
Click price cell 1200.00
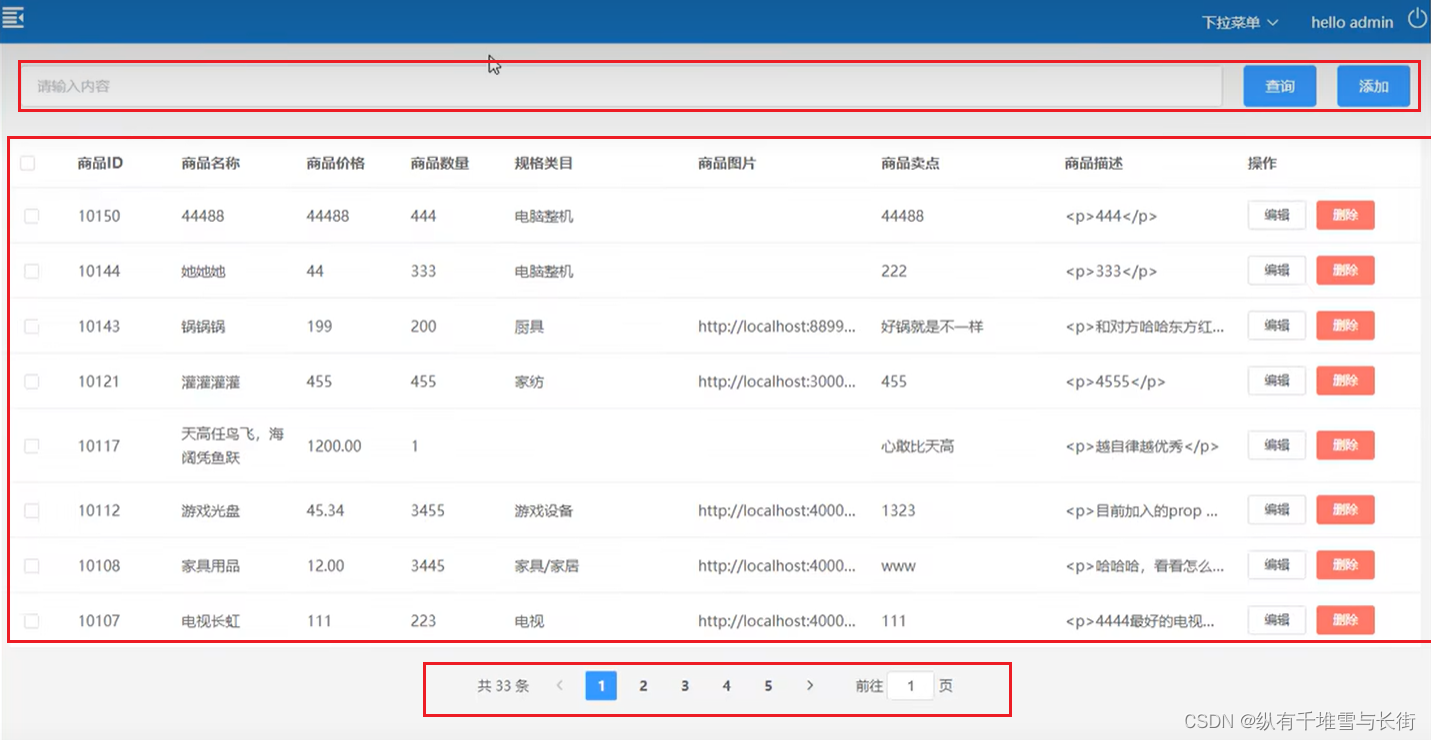pos(334,446)
